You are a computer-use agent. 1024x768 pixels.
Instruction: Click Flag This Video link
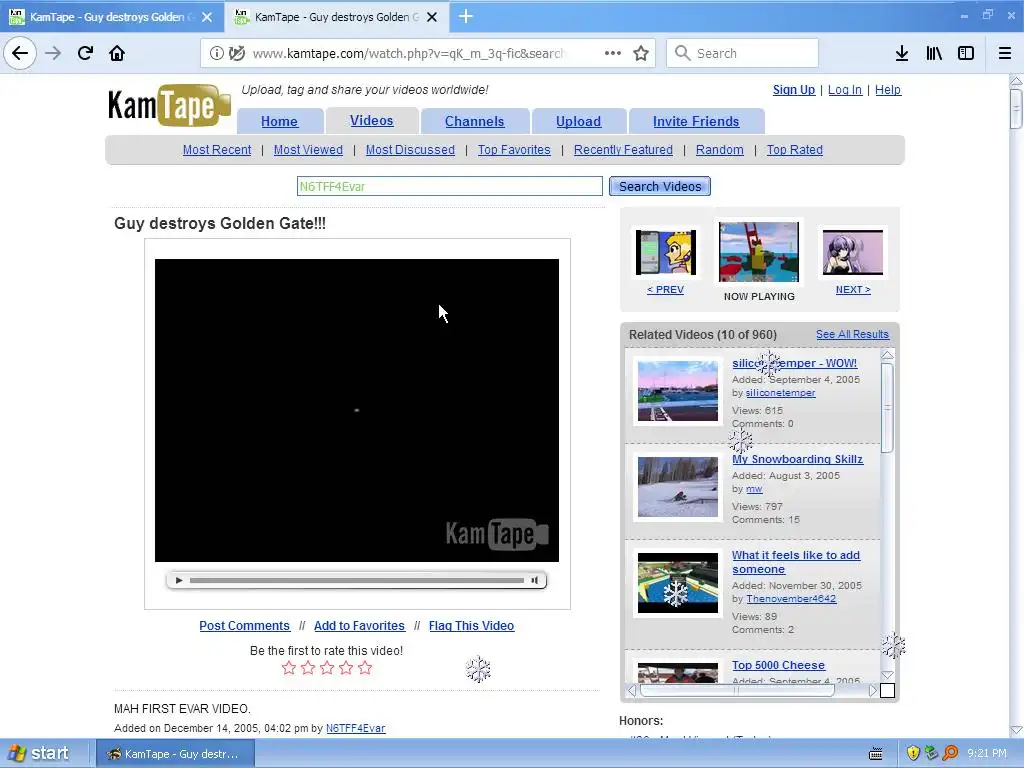472,626
